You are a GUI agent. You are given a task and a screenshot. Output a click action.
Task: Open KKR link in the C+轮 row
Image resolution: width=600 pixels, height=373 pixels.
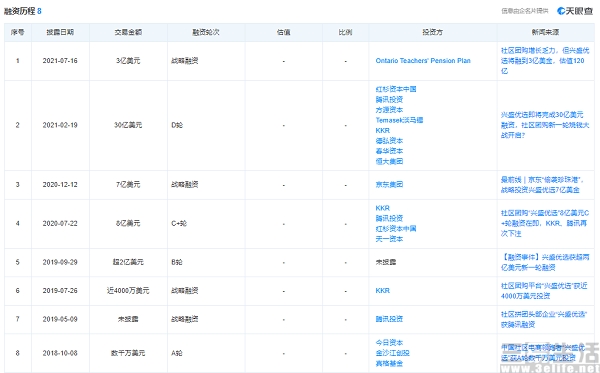[x=382, y=208]
